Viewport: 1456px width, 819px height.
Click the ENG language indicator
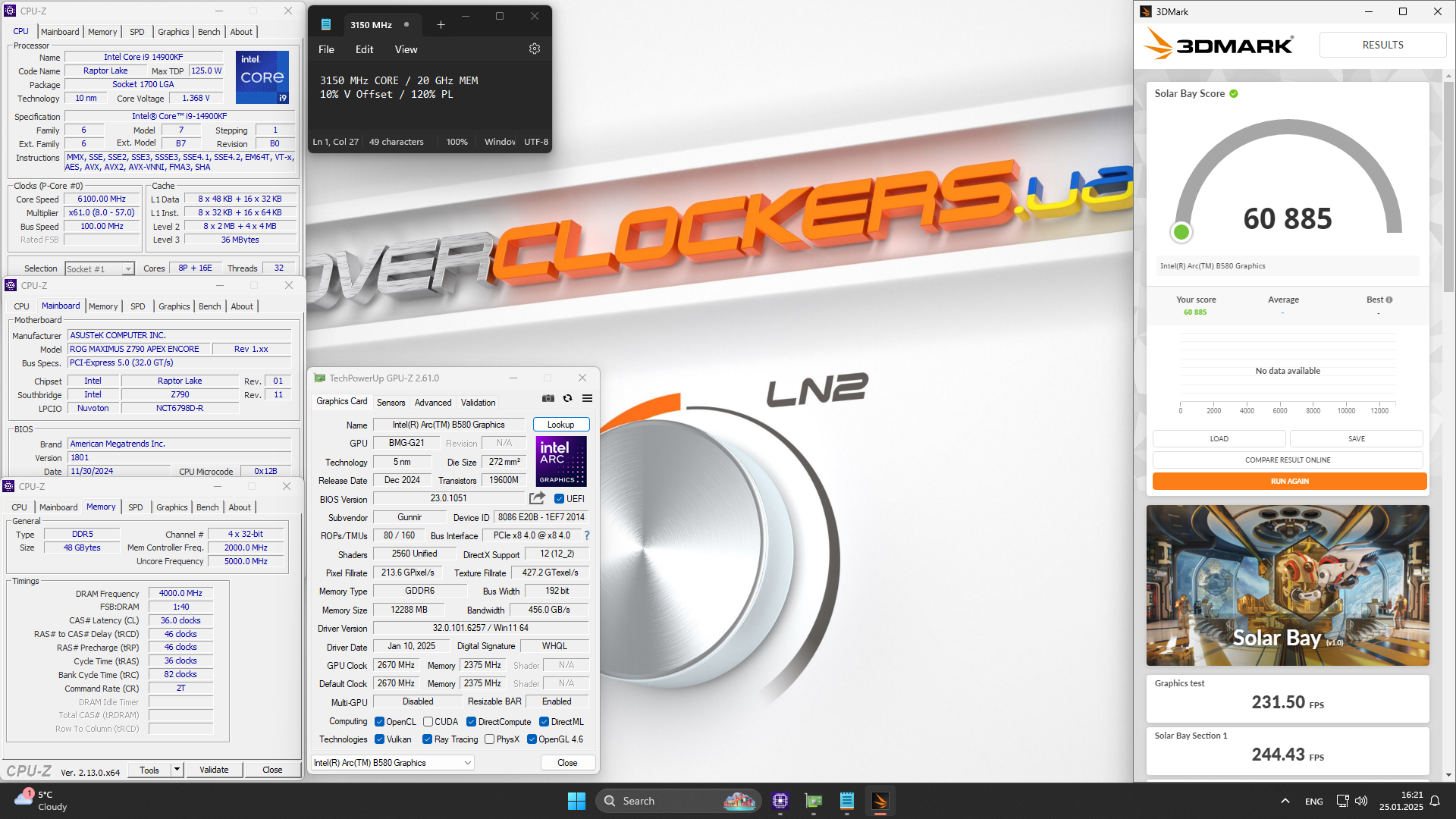(1313, 802)
